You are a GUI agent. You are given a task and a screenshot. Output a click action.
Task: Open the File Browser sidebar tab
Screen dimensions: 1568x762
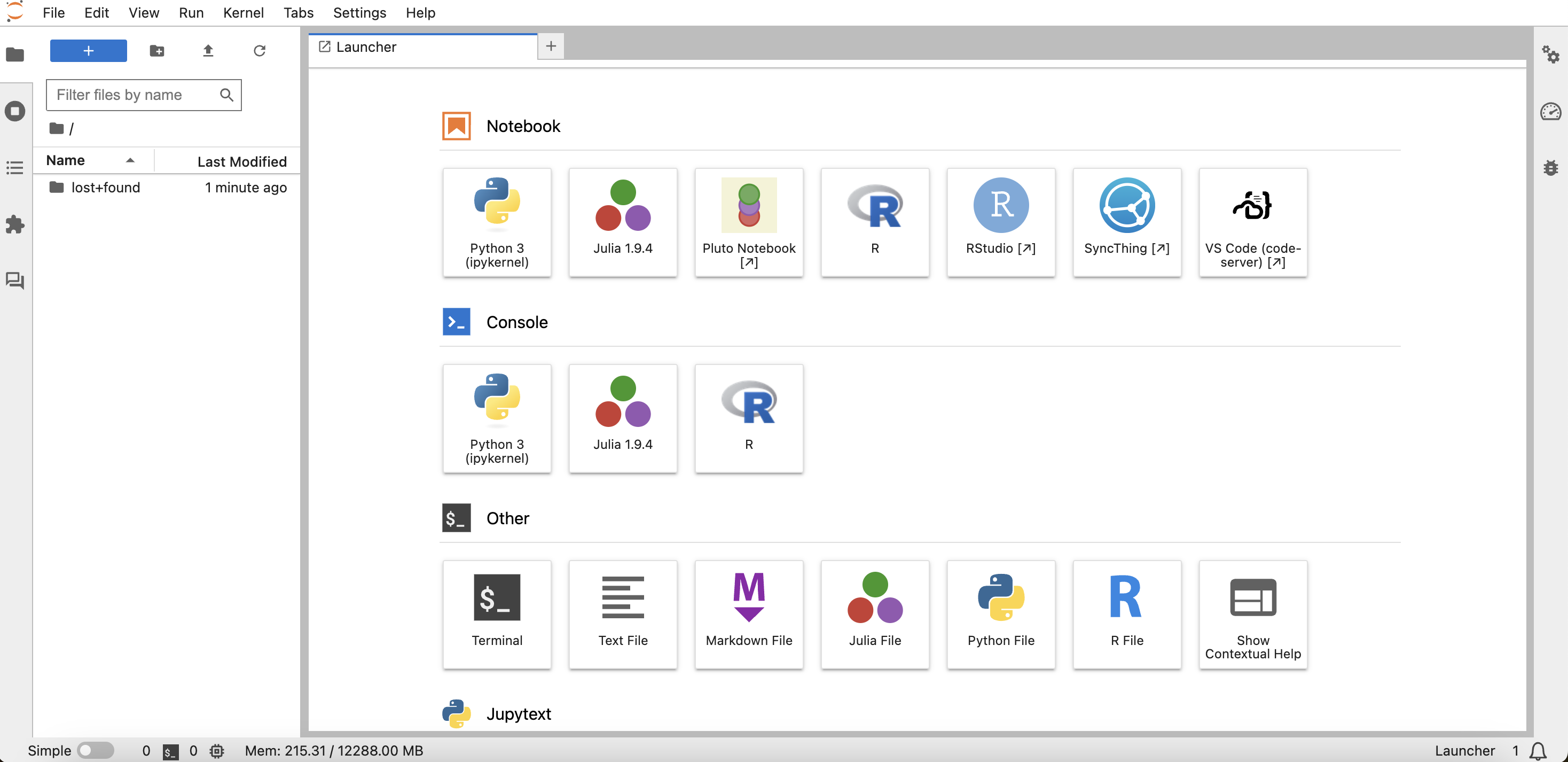(15, 55)
